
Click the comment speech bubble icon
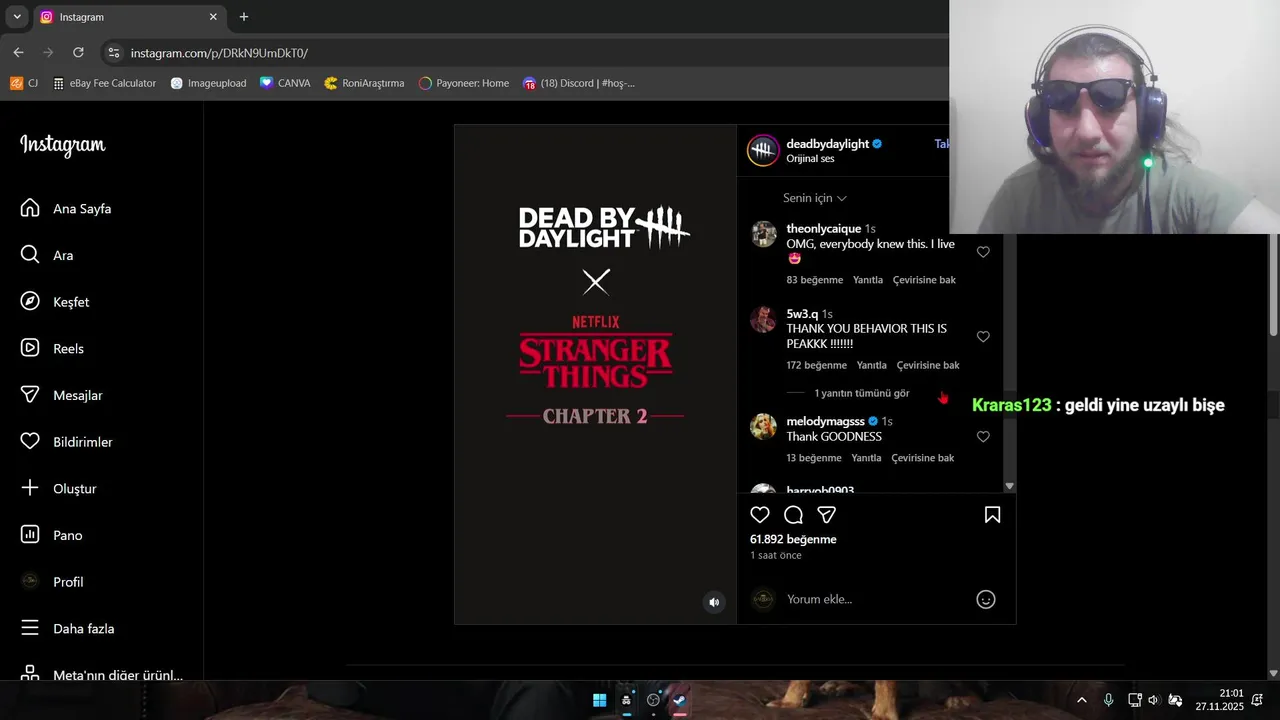(x=793, y=514)
